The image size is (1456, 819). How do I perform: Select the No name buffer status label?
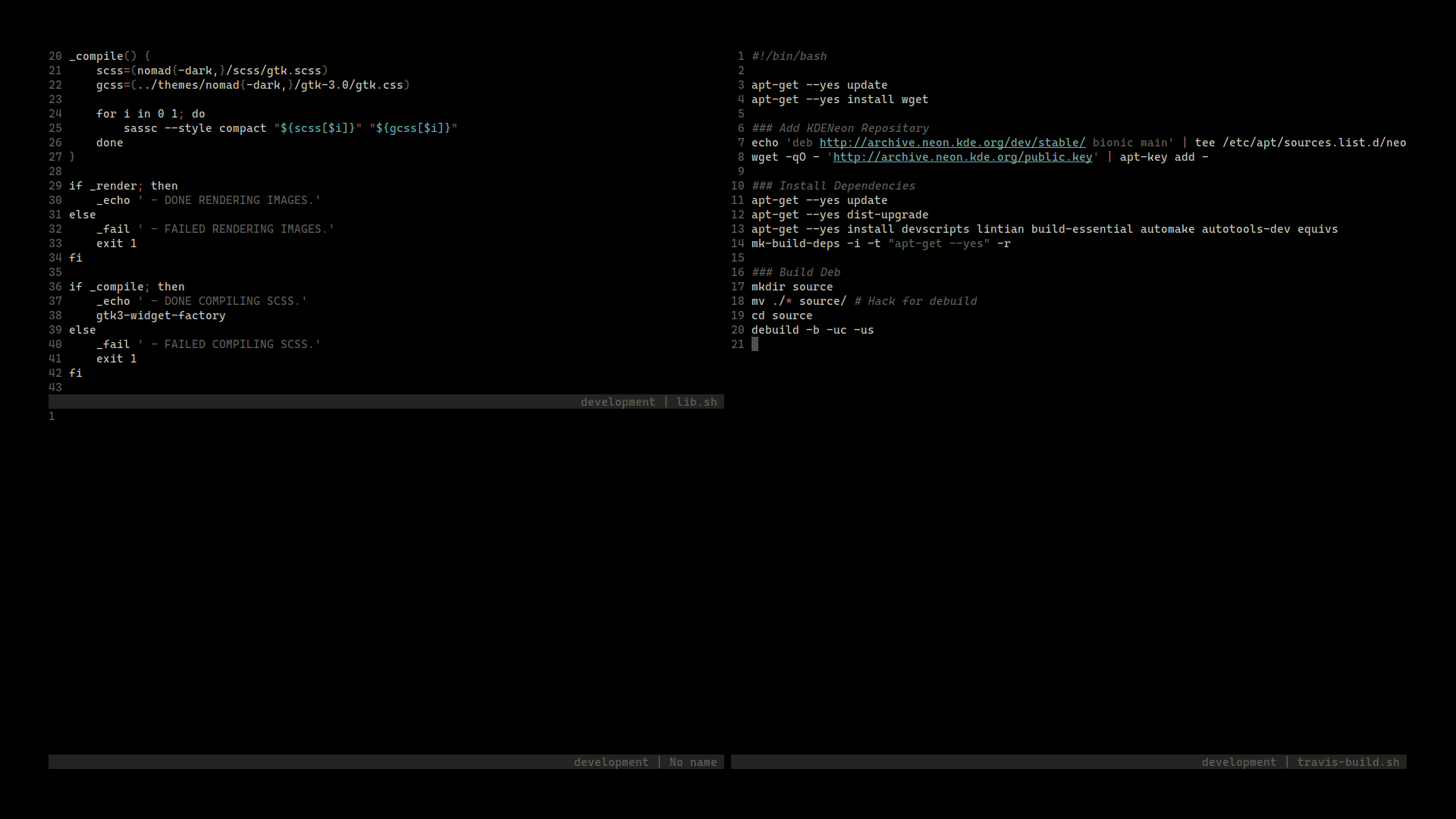point(692,761)
